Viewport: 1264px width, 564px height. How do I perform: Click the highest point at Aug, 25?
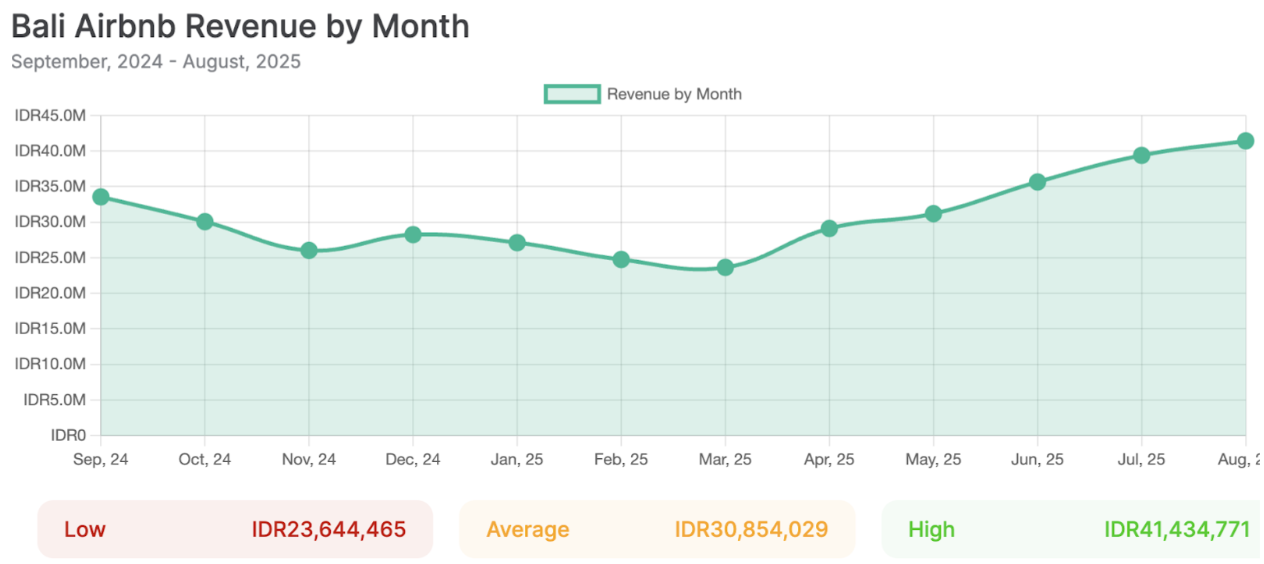[x=1245, y=141]
